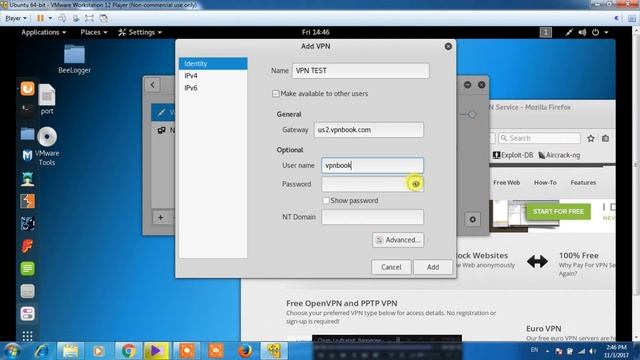Go back in Network settings window

click(x=153, y=85)
